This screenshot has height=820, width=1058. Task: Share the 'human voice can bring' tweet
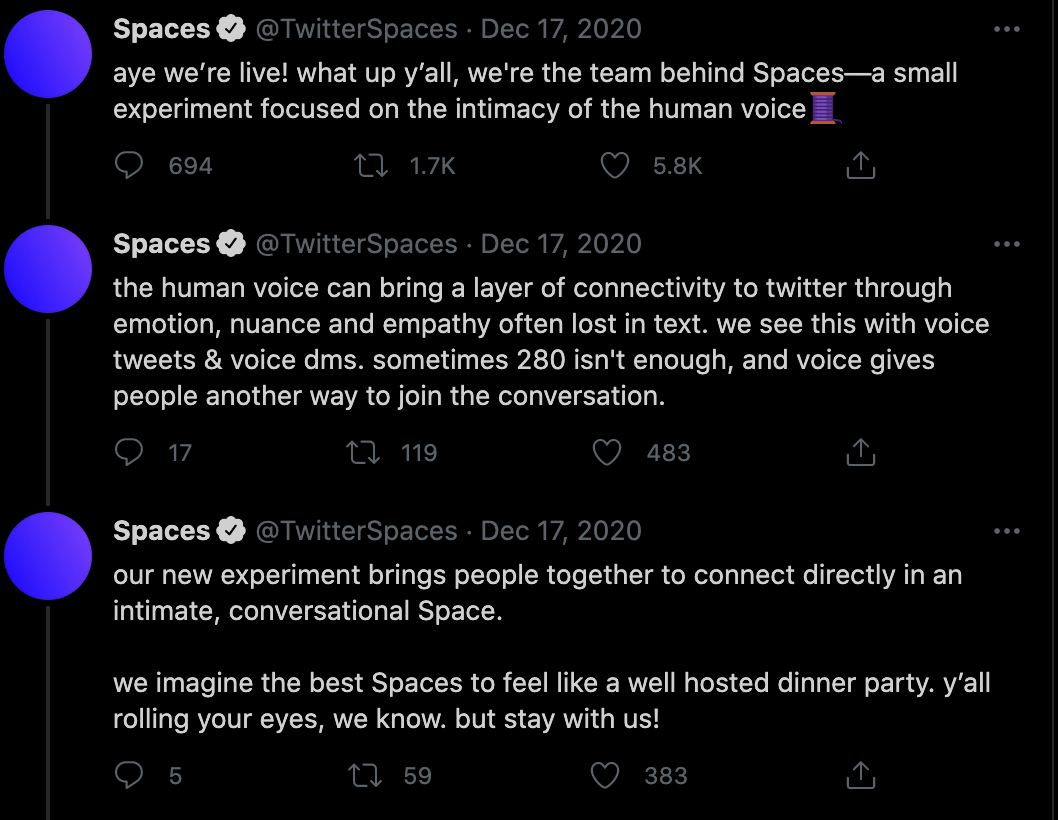coord(860,453)
